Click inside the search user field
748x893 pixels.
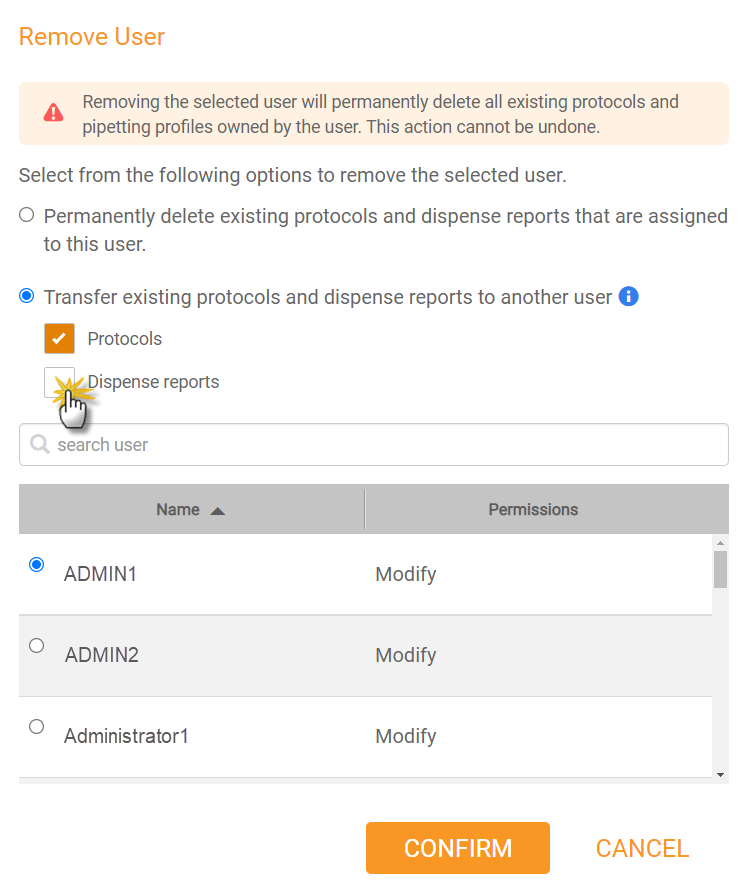[374, 444]
